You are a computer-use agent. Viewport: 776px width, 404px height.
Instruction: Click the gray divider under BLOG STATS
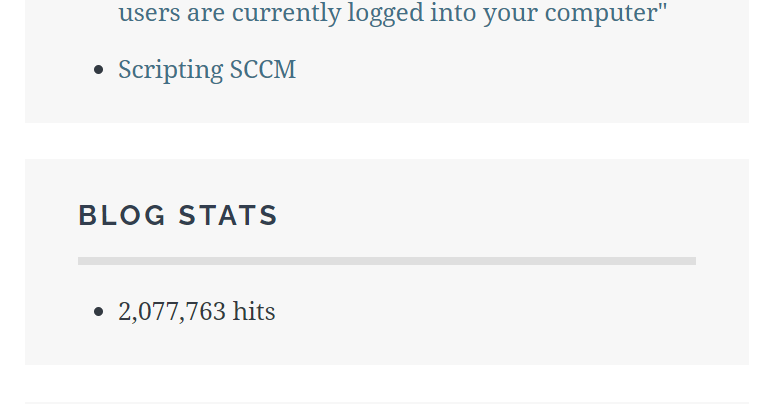tap(386, 261)
